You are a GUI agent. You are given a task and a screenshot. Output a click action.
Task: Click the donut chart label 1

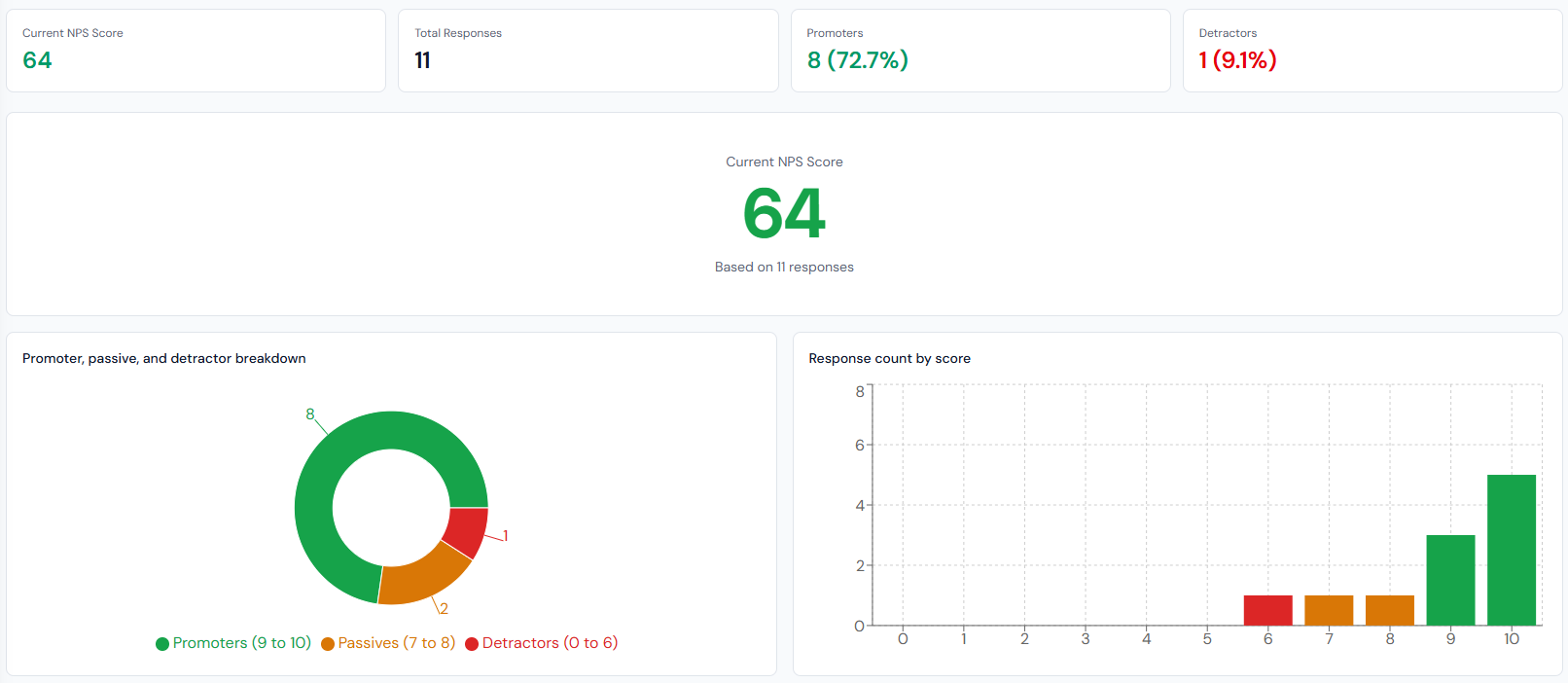pos(505,536)
